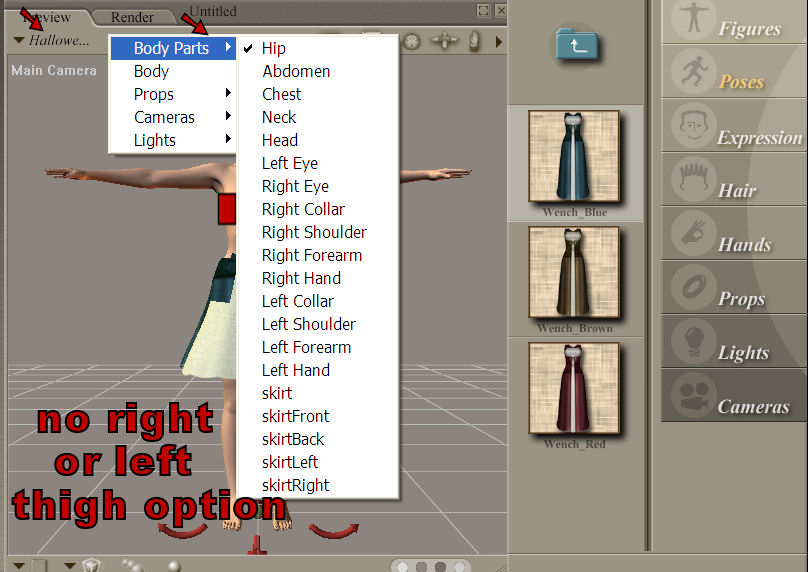Image resolution: width=808 pixels, height=572 pixels.
Task: Select the Wench_Brown dress thumbnail
Action: 574,272
